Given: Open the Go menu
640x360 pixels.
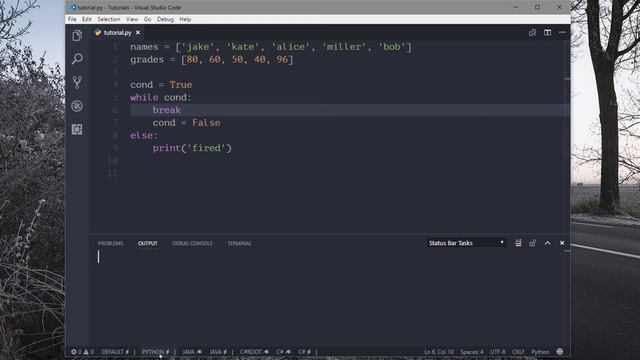Looking at the screenshot, I should click(x=147, y=19).
